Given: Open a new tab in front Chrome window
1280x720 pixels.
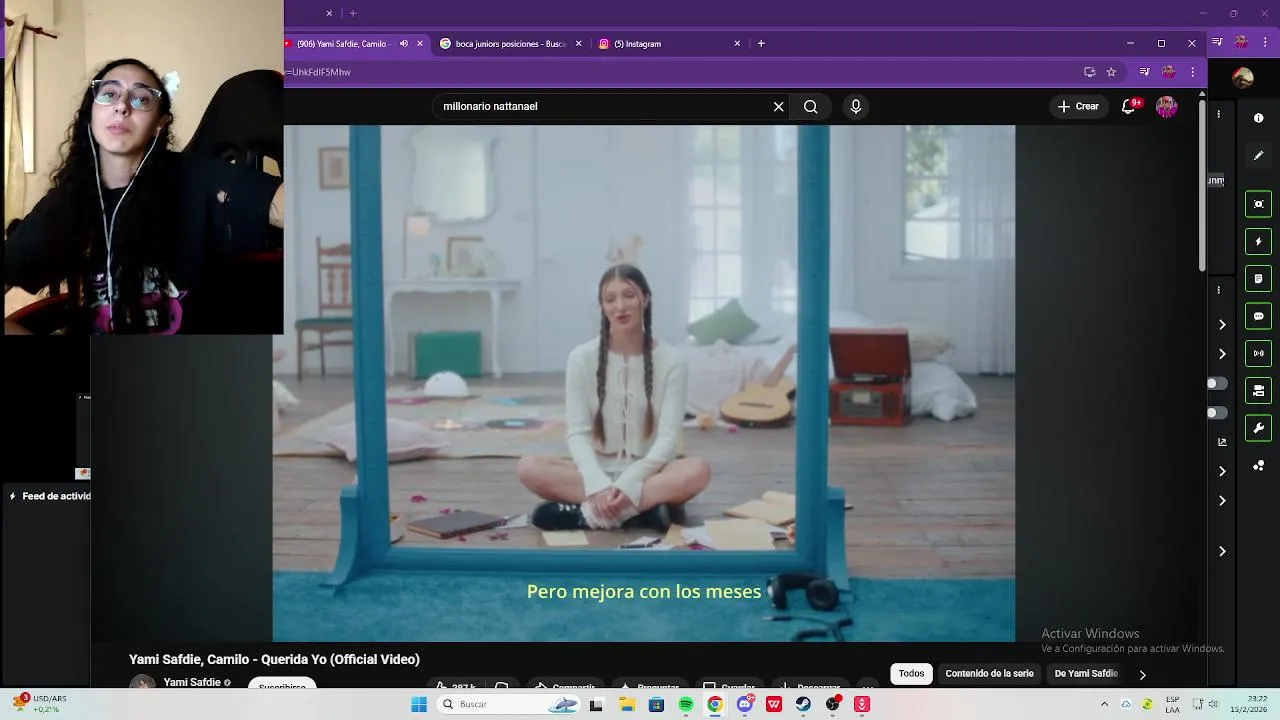Looking at the screenshot, I should coord(761,44).
